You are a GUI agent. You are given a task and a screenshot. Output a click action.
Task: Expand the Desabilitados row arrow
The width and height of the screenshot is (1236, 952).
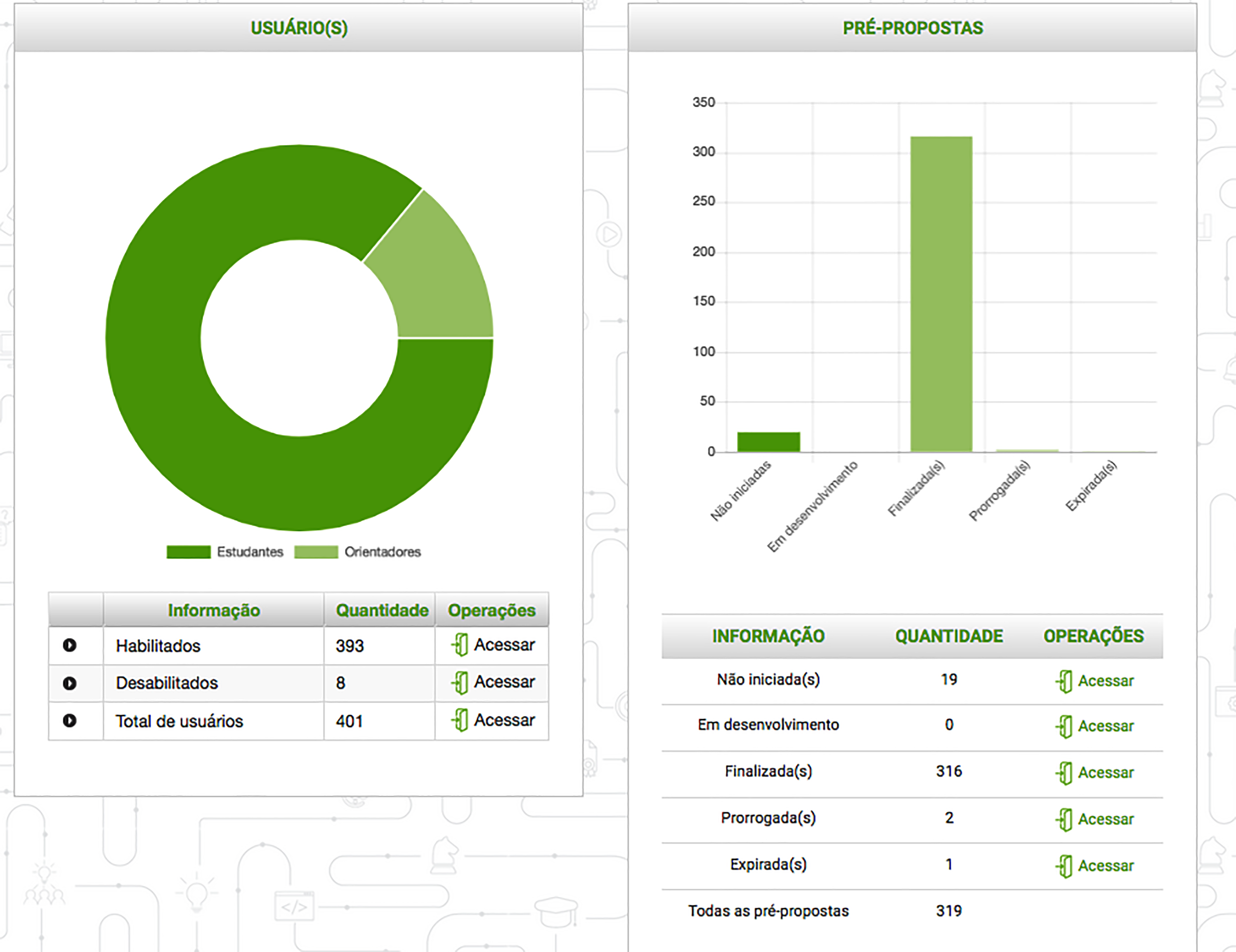tap(70, 683)
